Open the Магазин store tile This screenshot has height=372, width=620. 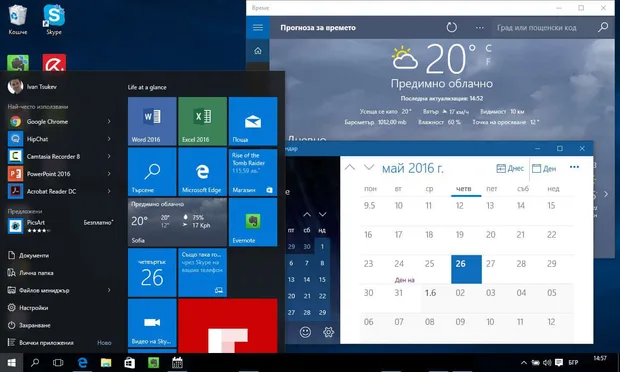point(253,172)
